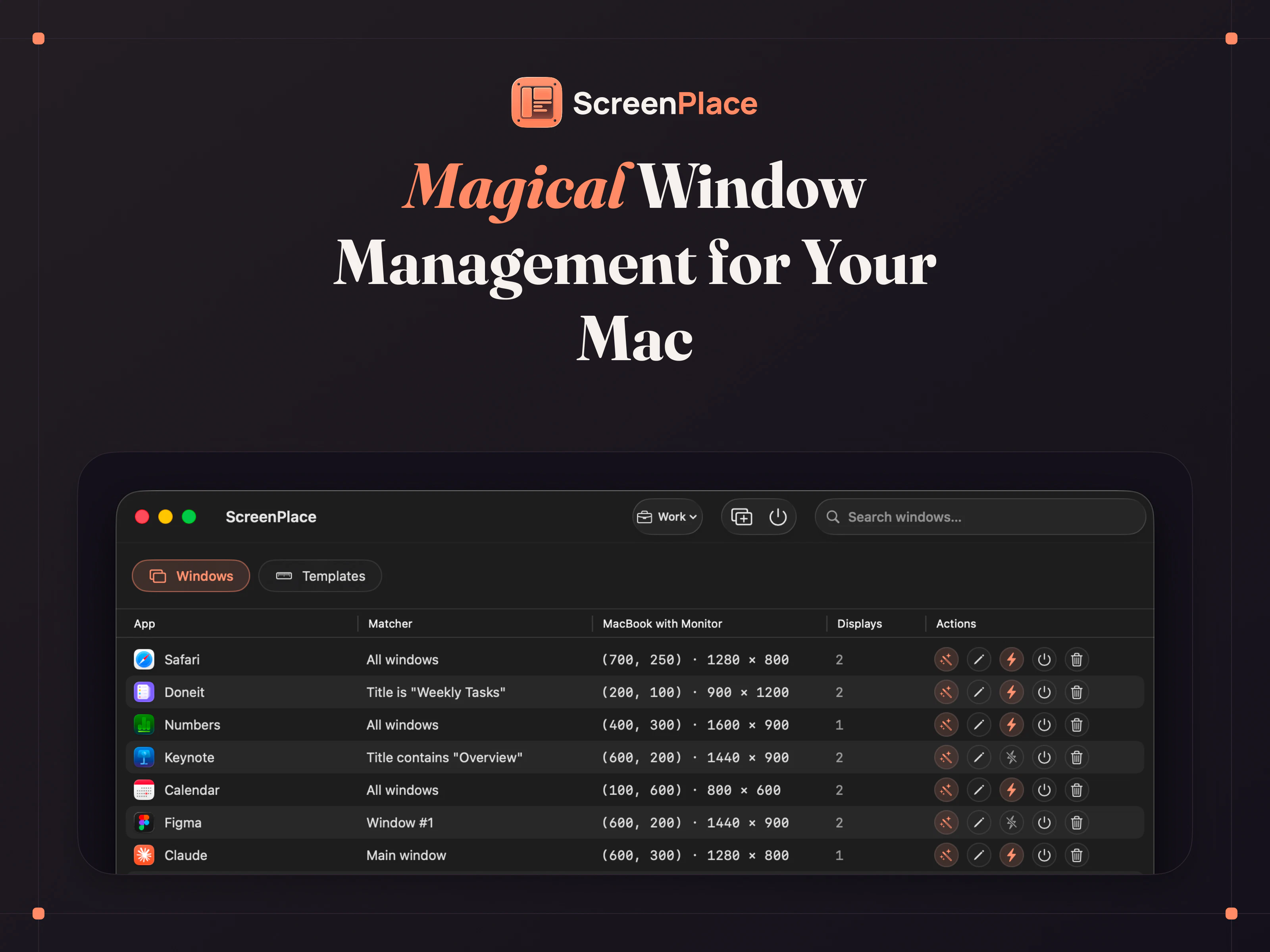Click the magic wand icon in Figma row

coord(946,823)
